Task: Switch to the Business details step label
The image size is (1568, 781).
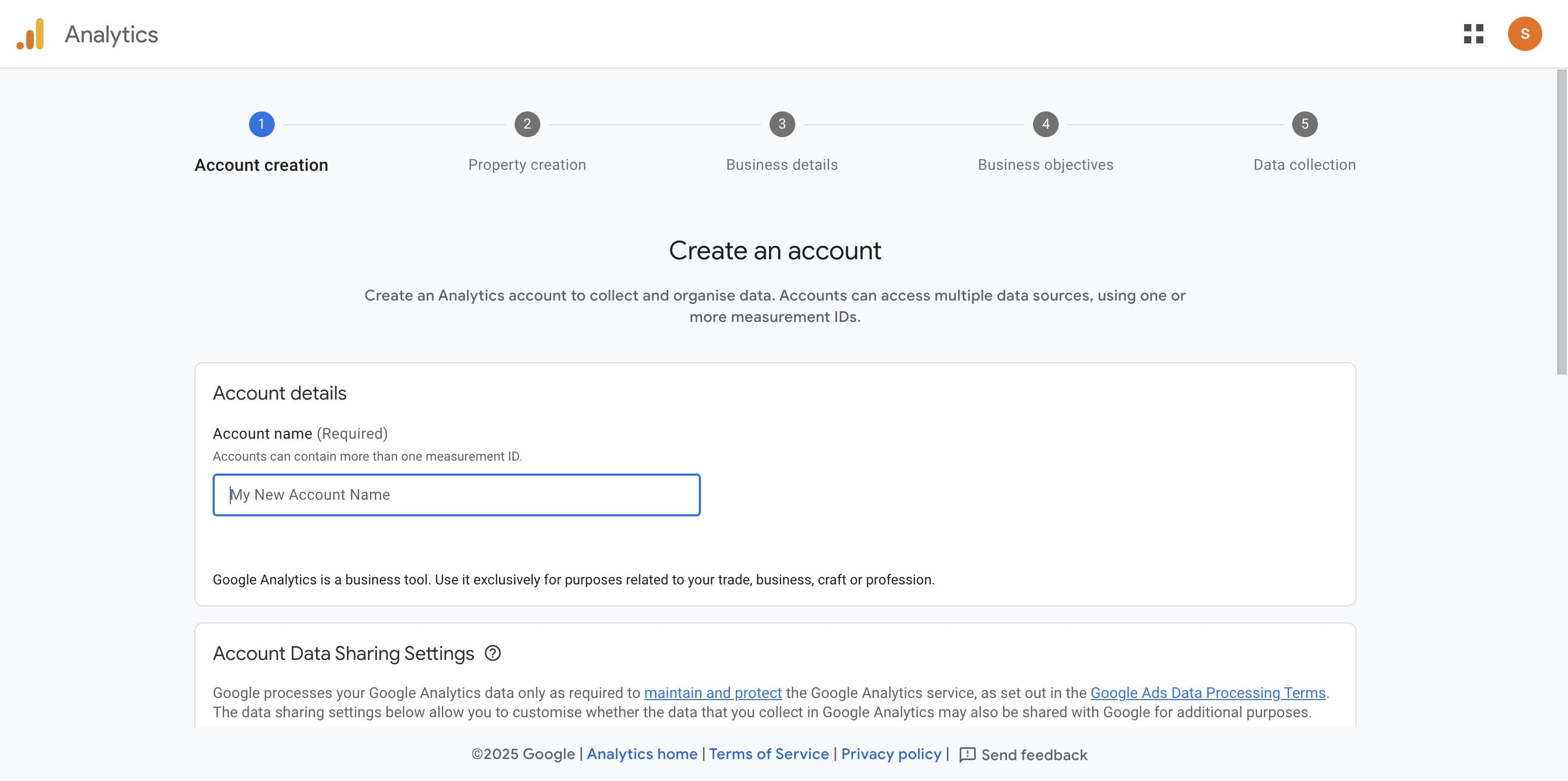Action: coord(781,164)
